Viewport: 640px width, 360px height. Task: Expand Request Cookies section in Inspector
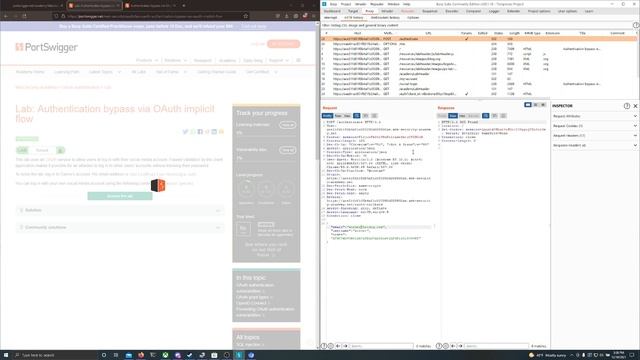pyautogui.click(x=595, y=126)
